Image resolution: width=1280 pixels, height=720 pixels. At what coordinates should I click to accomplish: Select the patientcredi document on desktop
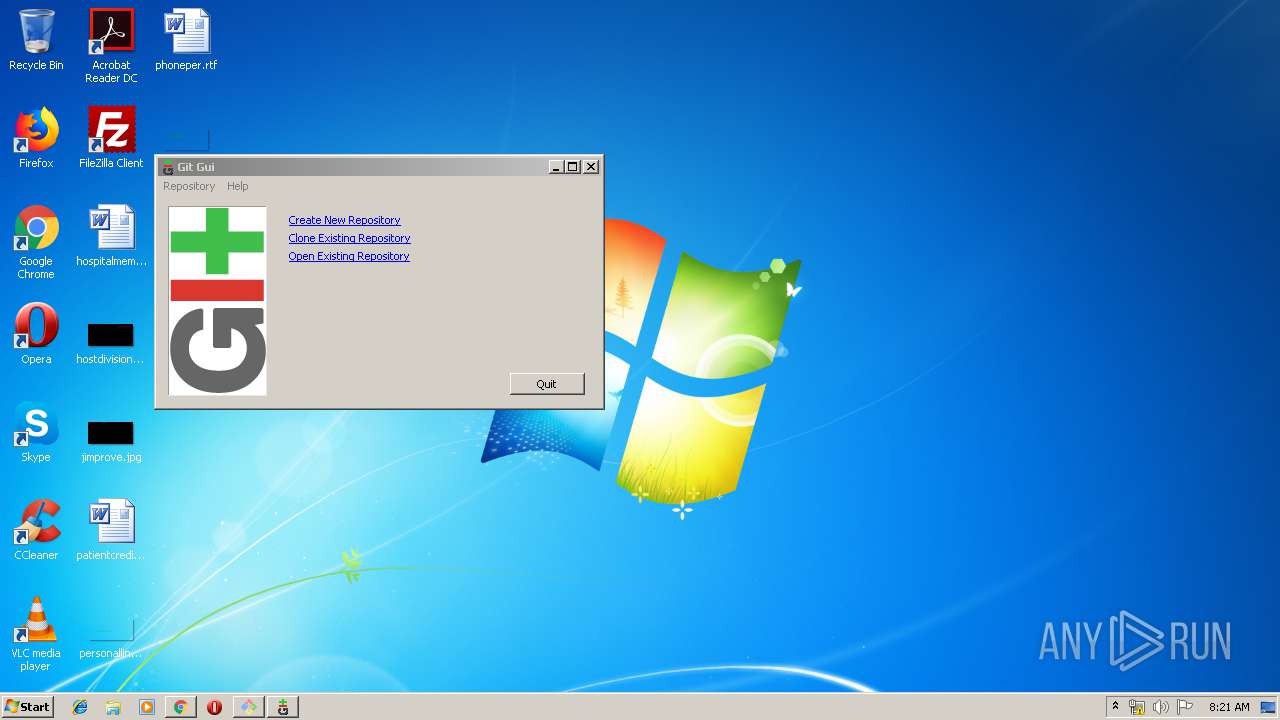pos(111,530)
